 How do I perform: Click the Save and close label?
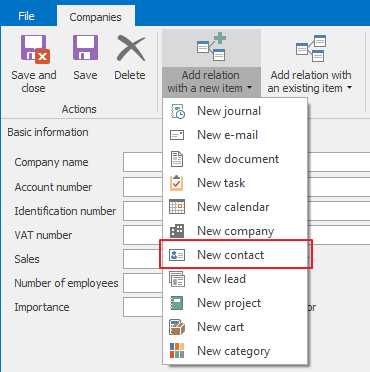(x=34, y=82)
